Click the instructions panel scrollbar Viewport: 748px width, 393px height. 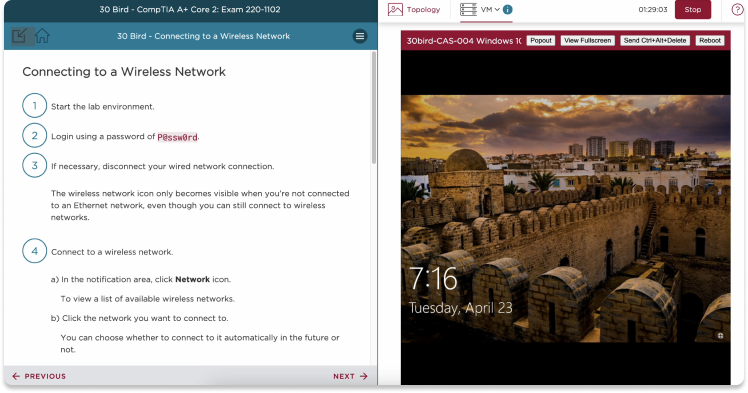(374, 107)
